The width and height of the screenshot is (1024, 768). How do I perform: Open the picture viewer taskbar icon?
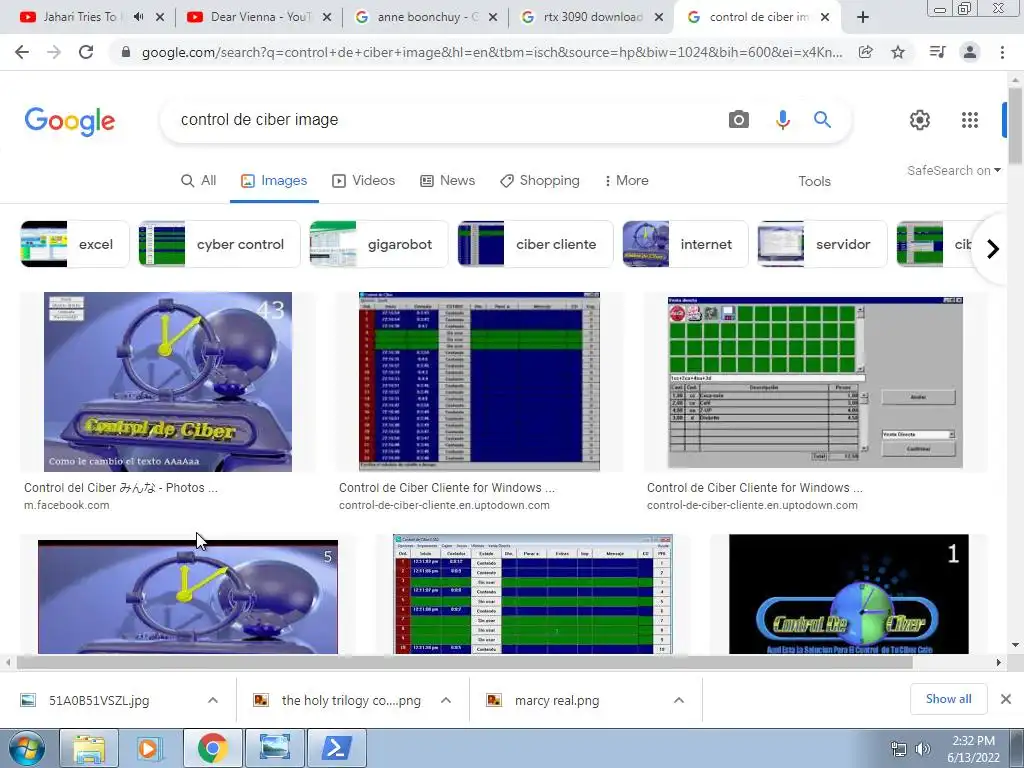pos(274,748)
